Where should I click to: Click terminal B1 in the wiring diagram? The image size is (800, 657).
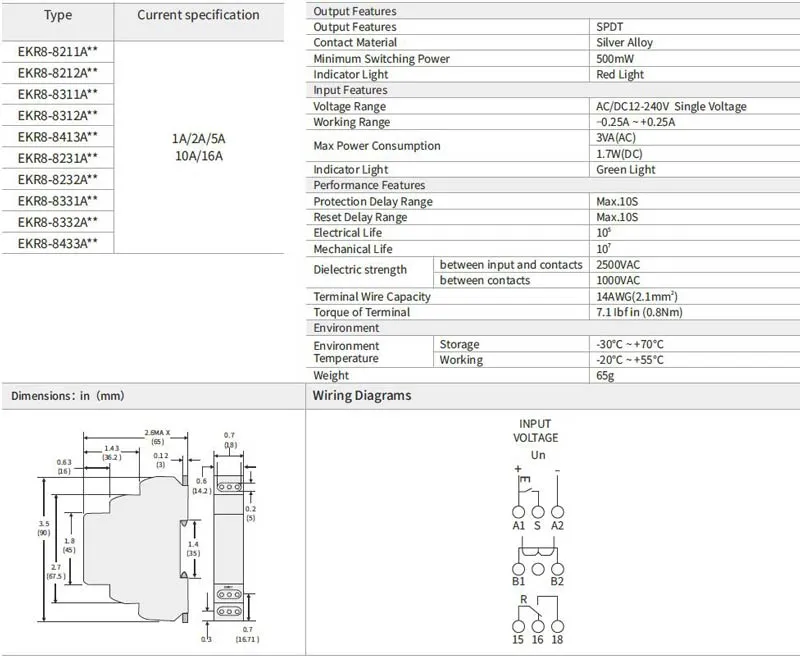pos(518,567)
